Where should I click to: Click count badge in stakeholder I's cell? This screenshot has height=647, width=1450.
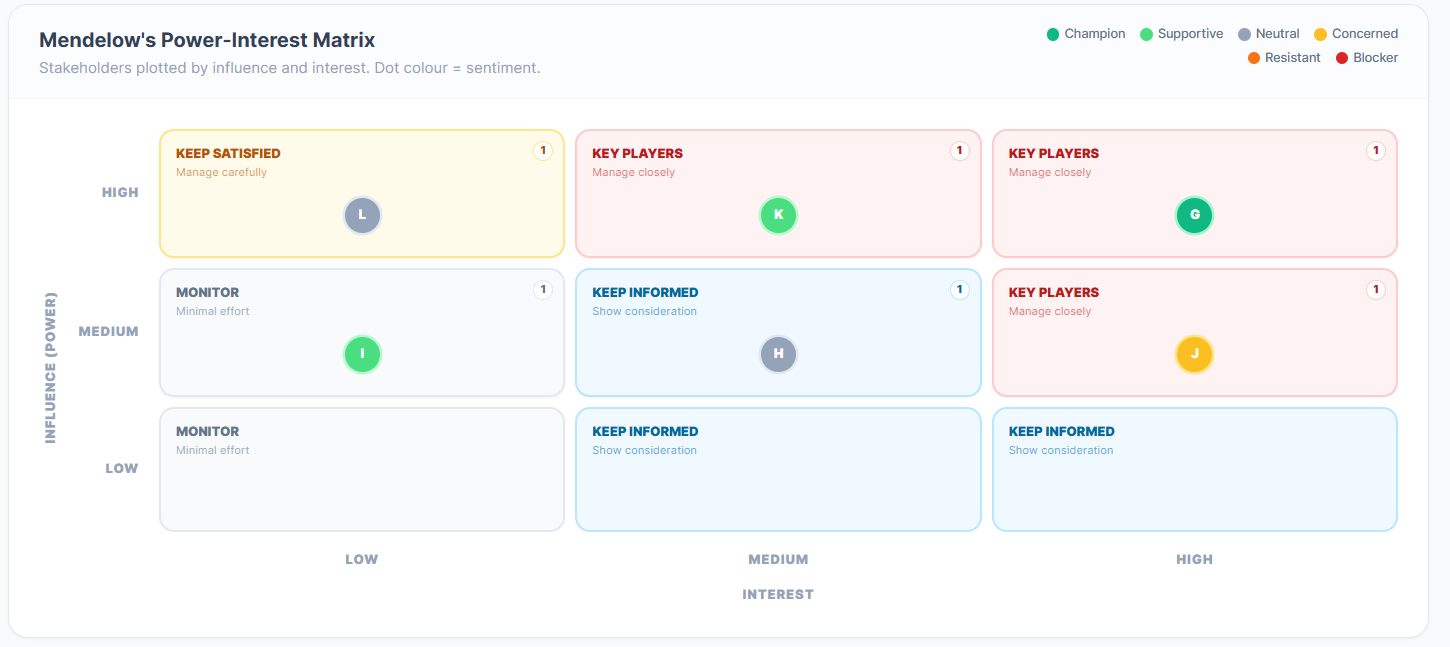pyautogui.click(x=543, y=290)
